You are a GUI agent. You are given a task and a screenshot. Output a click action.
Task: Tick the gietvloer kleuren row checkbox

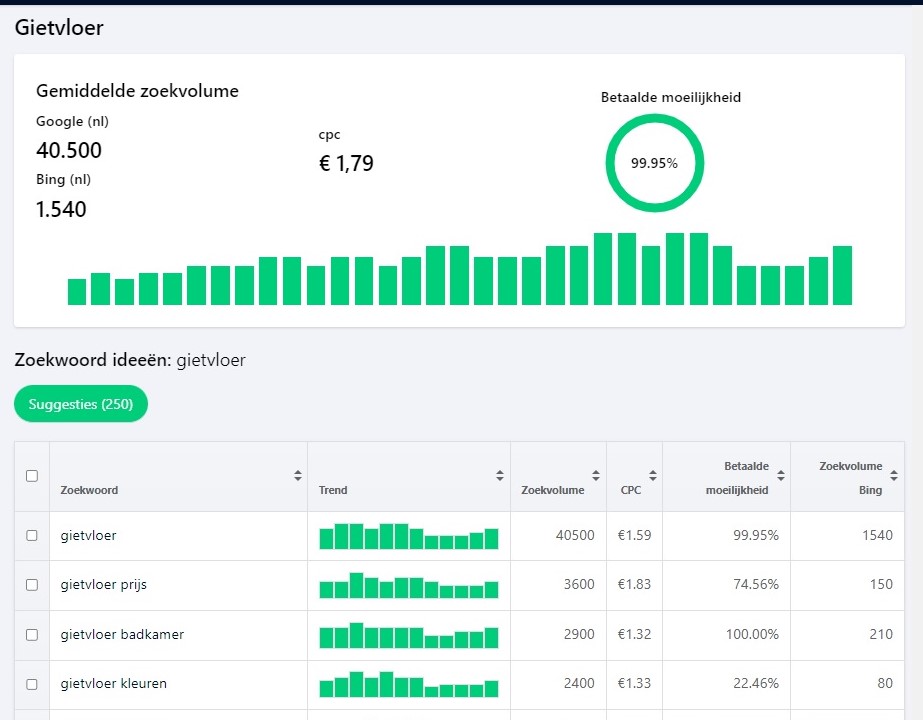pyautogui.click(x=32, y=684)
